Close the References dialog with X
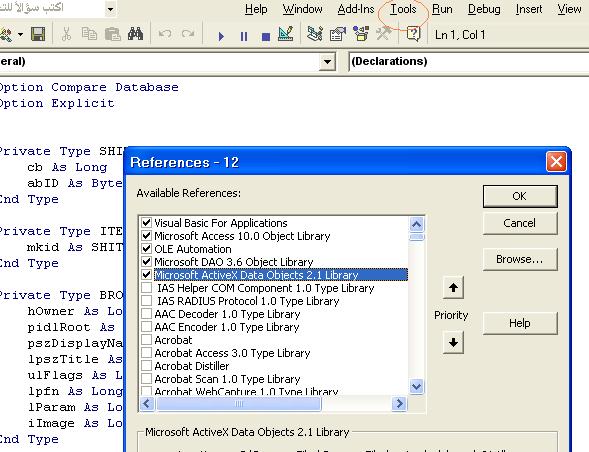This screenshot has height=452, width=589. [x=556, y=162]
